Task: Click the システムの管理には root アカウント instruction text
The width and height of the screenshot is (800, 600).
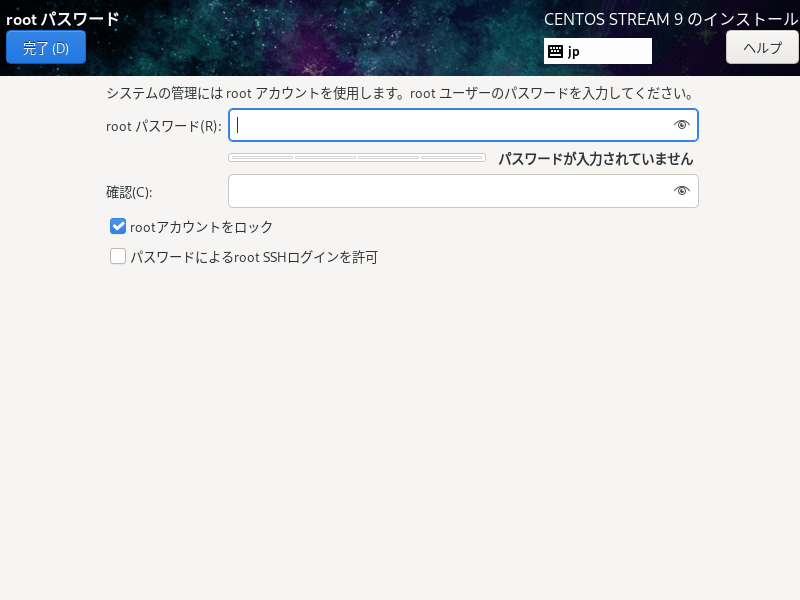Action: coord(399,93)
